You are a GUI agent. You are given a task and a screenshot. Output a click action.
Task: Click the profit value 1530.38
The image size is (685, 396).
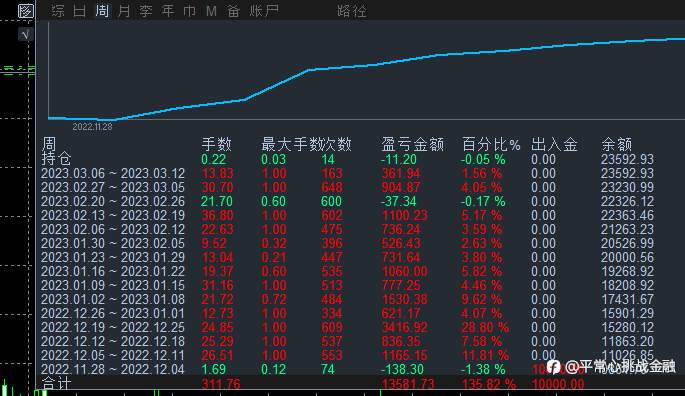(x=405, y=299)
